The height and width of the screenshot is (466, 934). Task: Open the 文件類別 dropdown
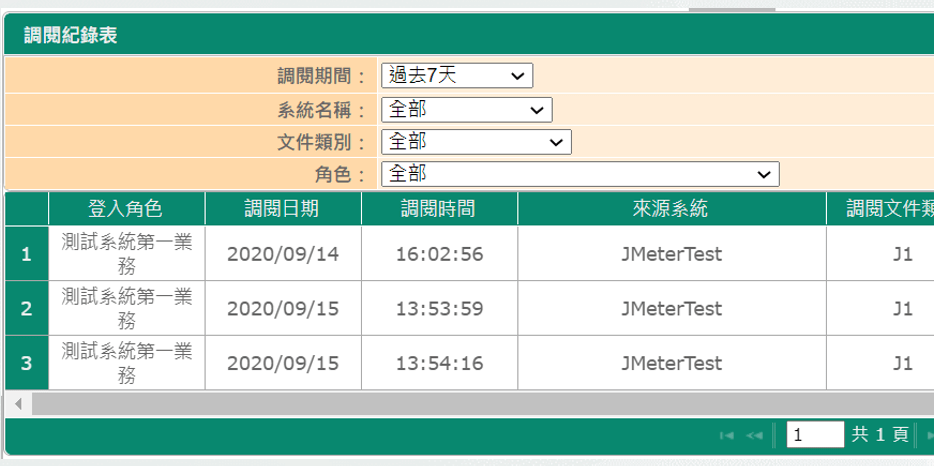(x=476, y=142)
